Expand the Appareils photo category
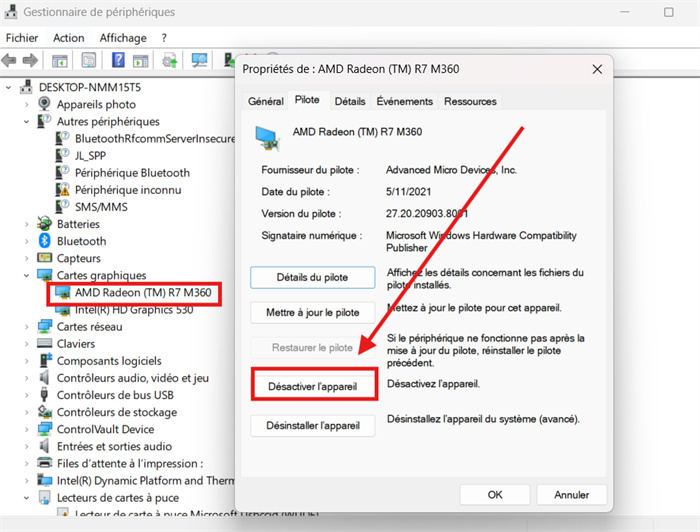 point(26,105)
